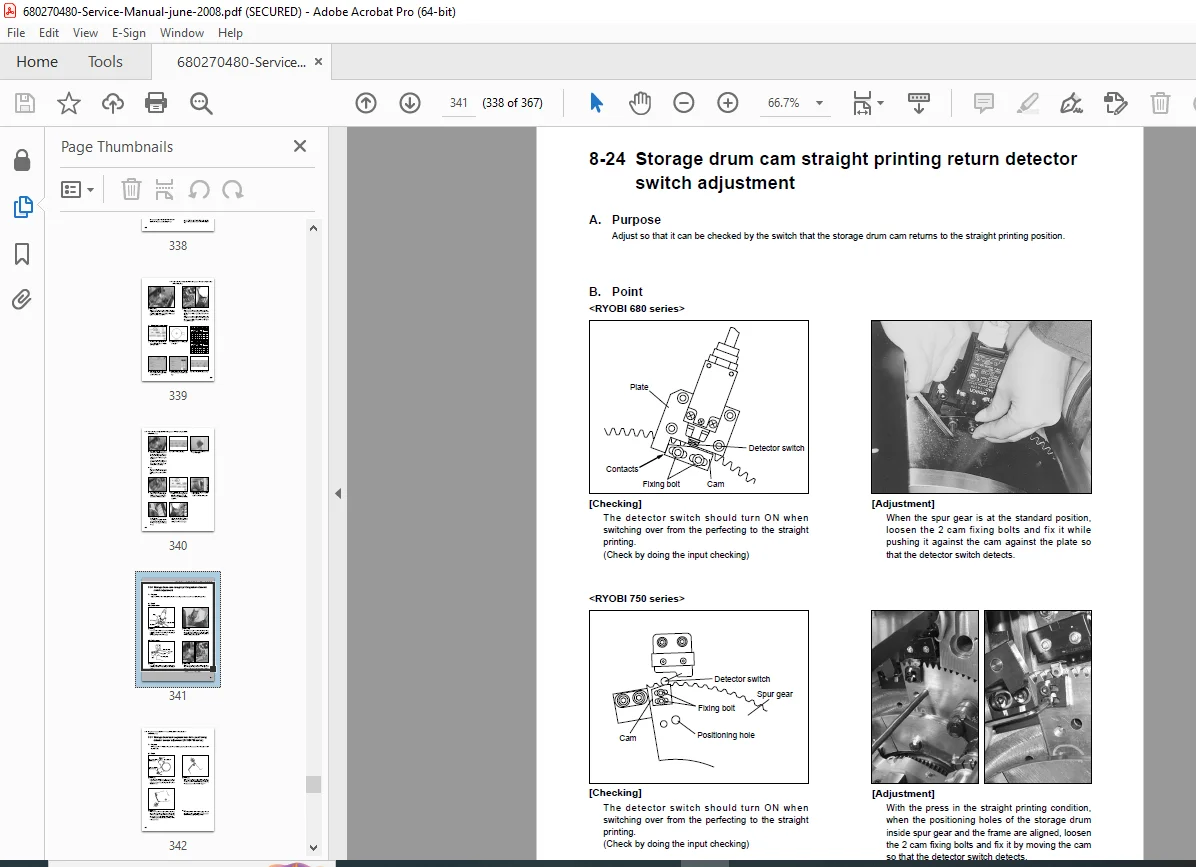The height and width of the screenshot is (867, 1196).
Task: Zoom out with the minus button
Action: (x=683, y=103)
